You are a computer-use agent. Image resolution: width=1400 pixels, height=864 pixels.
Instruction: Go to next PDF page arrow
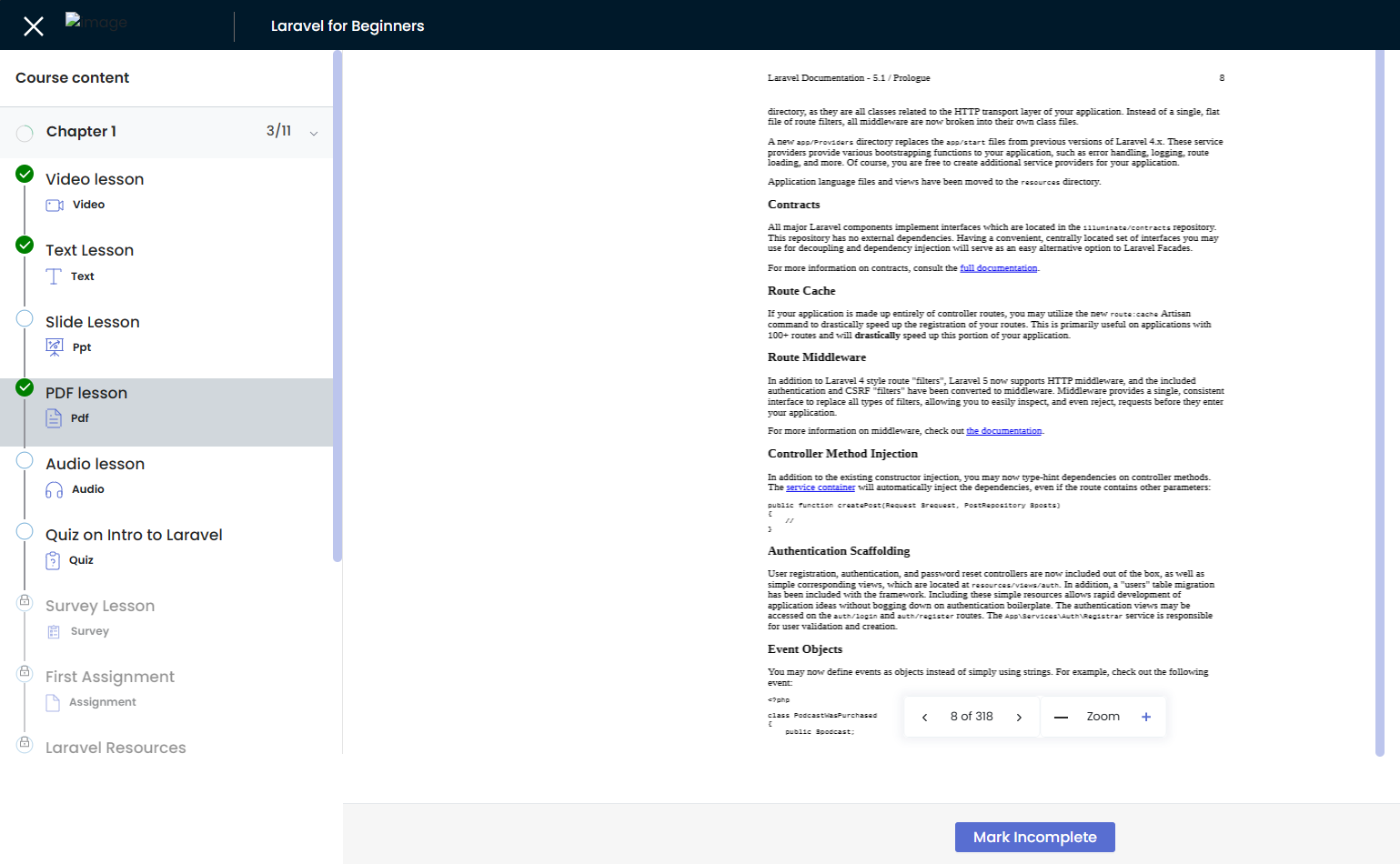tap(1019, 718)
